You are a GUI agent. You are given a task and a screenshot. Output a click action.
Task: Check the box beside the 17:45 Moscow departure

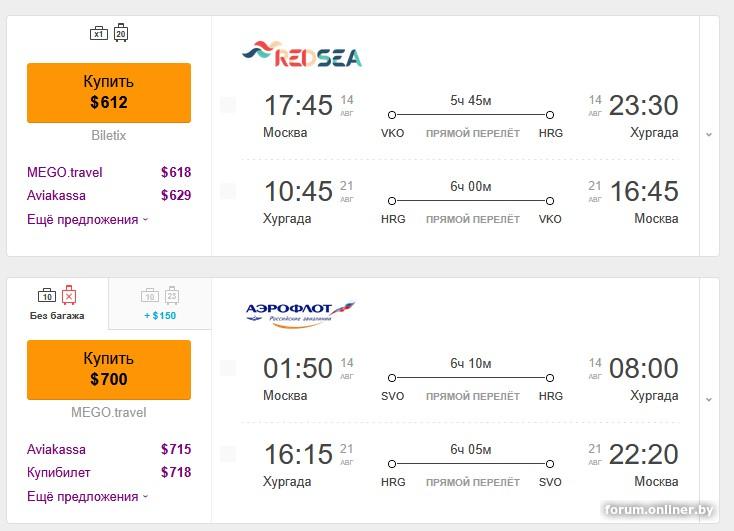point(228,105)
